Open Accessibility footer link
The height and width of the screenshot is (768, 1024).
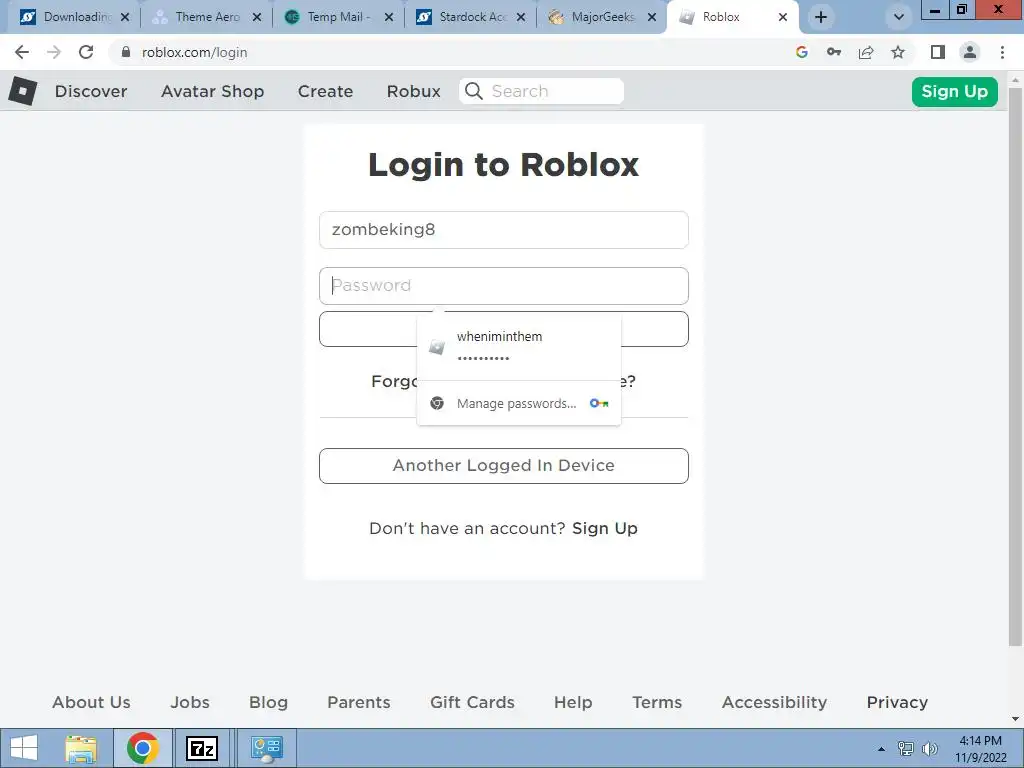click(775, 702)
